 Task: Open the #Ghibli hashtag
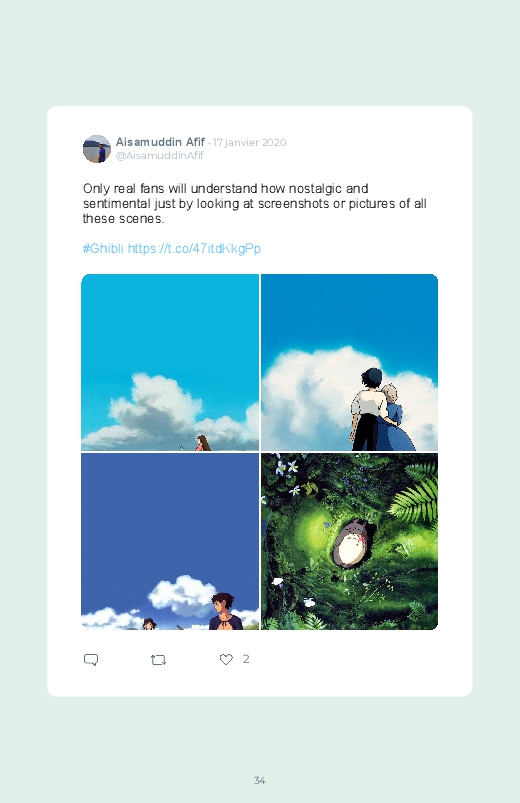click(103, 249)
